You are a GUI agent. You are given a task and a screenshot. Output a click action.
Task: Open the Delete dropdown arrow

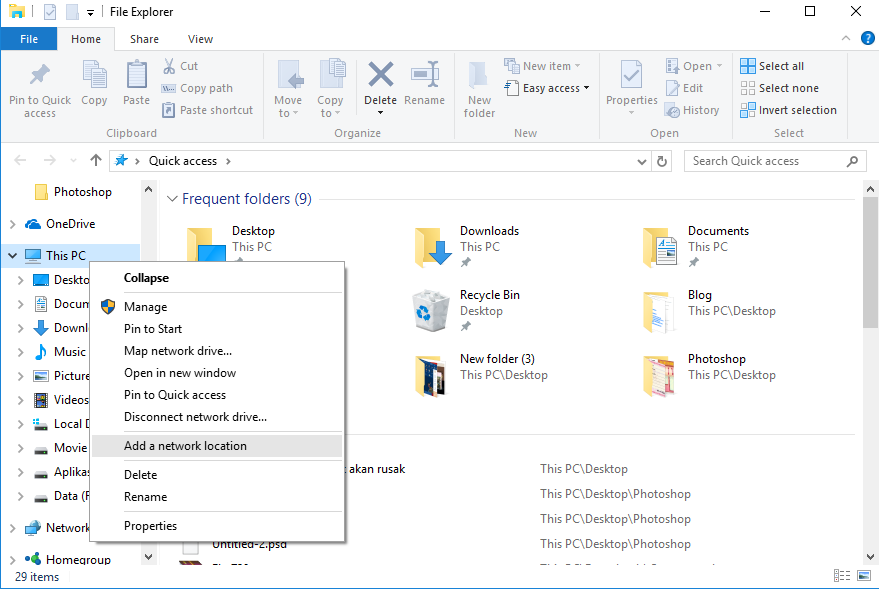click(381, 113)
